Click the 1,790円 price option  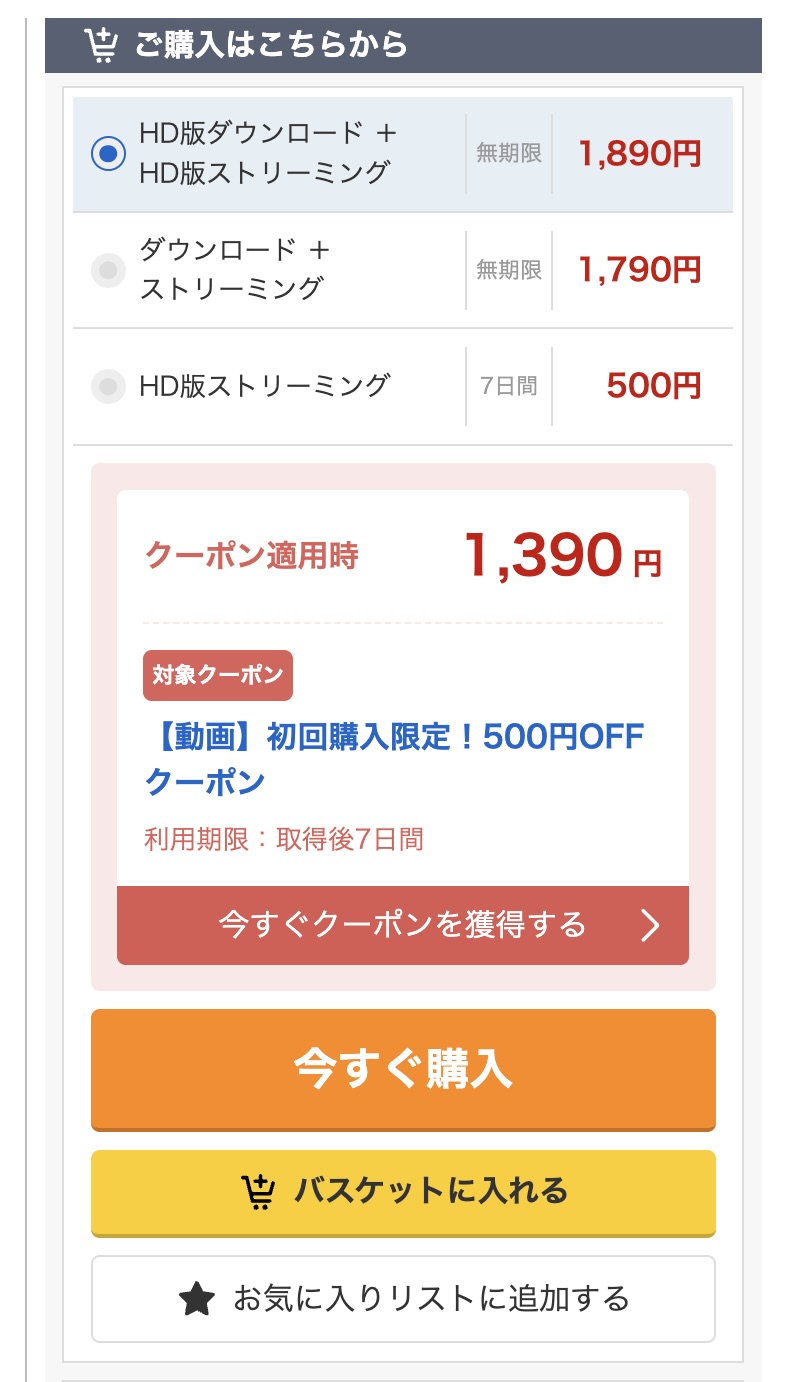[639, 269]
